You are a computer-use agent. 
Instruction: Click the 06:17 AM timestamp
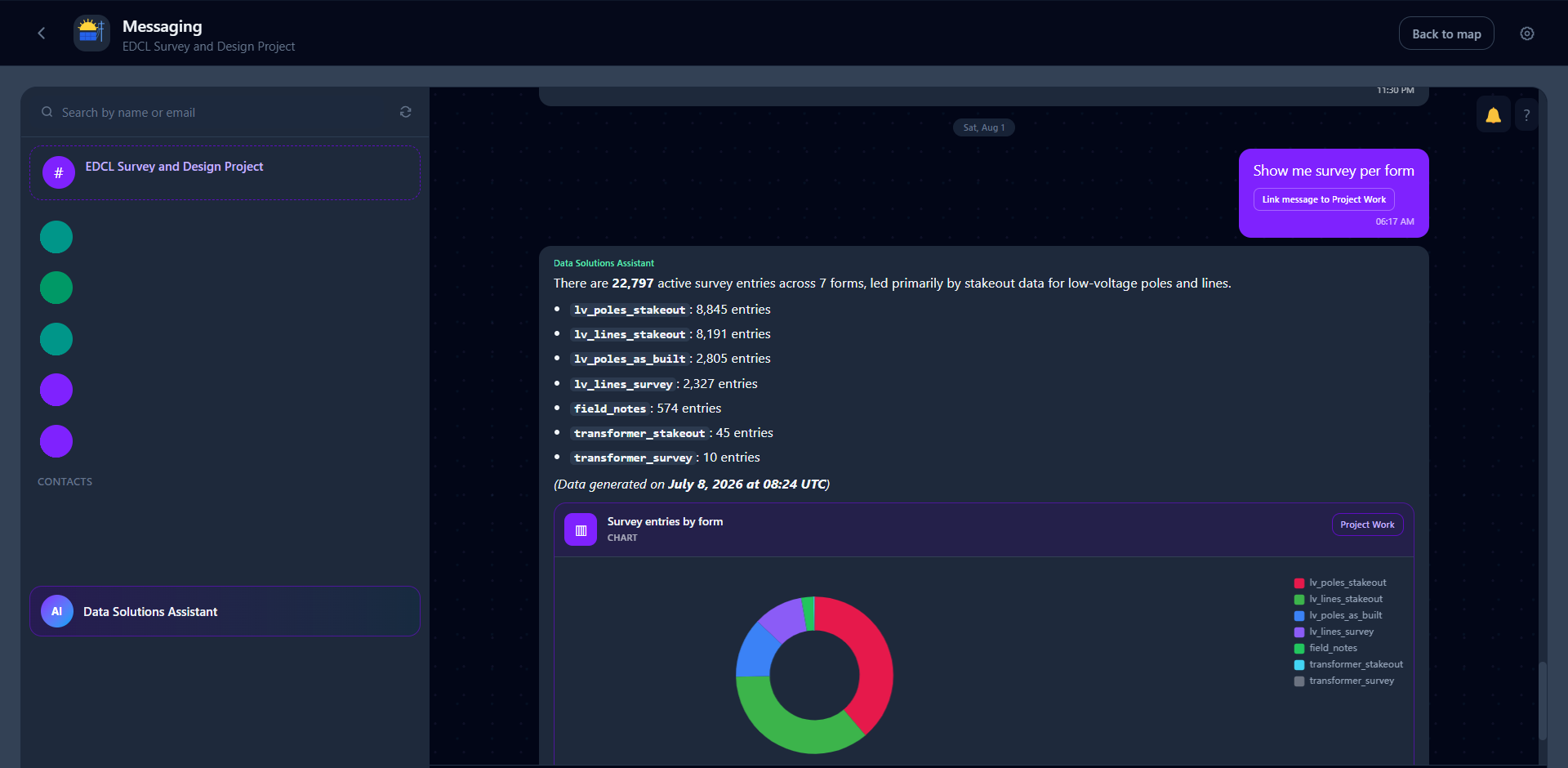[x=1395, y=221]
